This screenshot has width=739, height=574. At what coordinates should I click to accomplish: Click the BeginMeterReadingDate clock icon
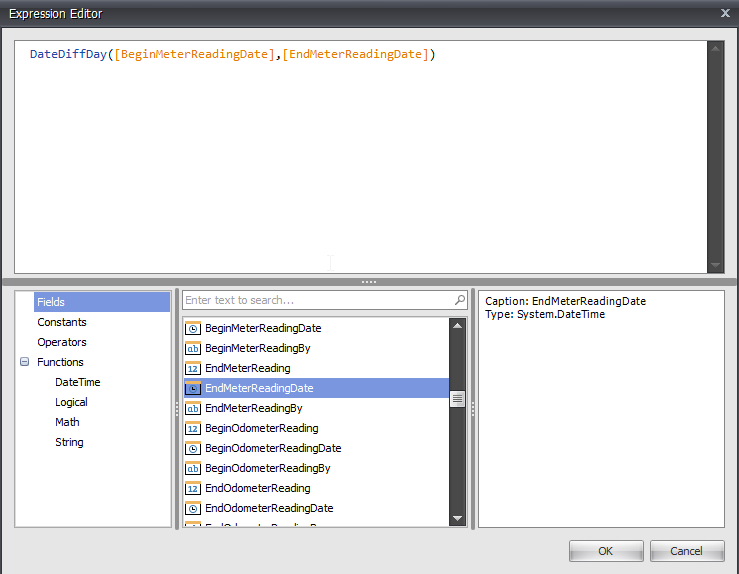193,328
